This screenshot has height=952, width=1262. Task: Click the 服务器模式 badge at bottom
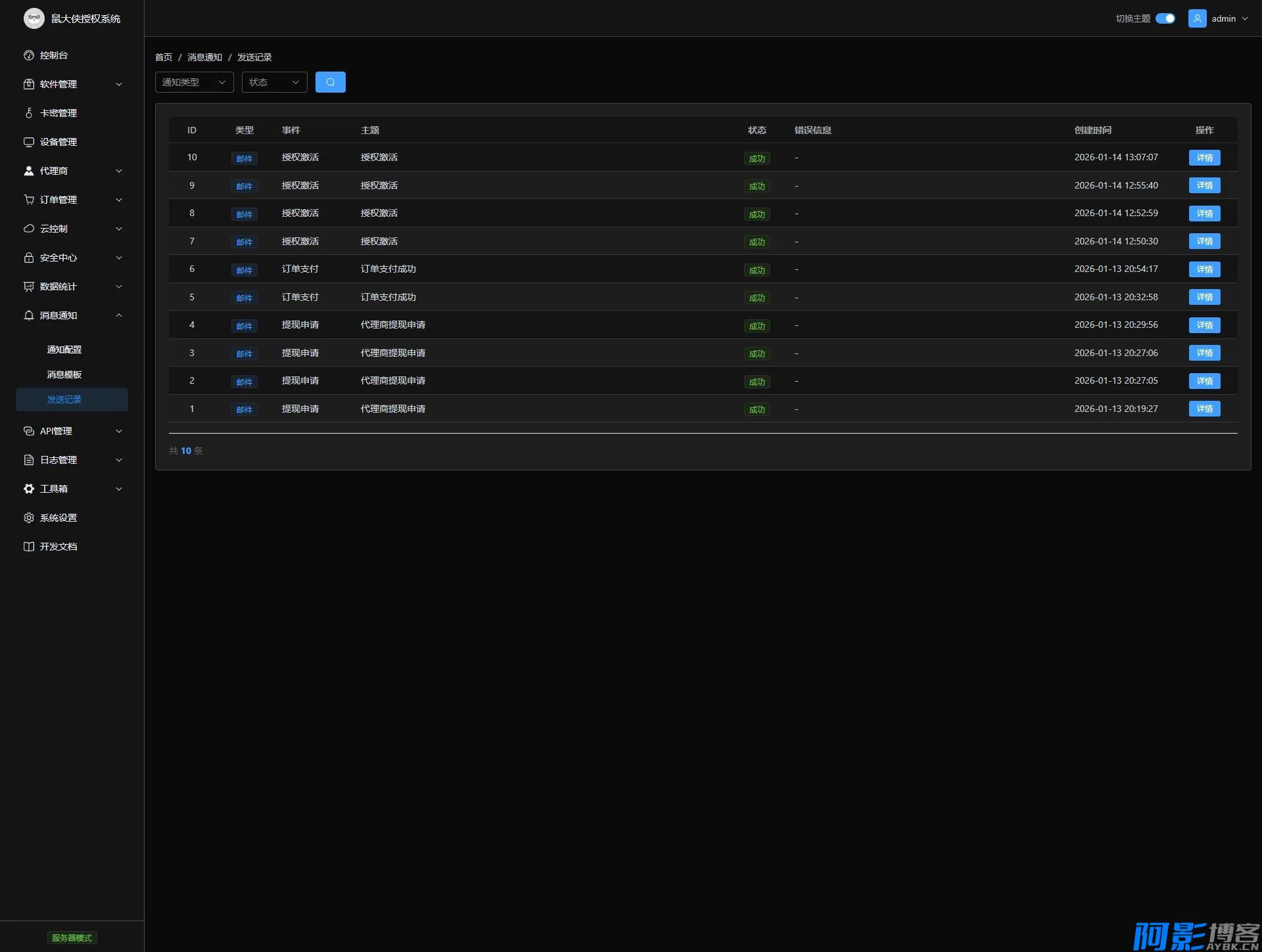pos(72,938)
